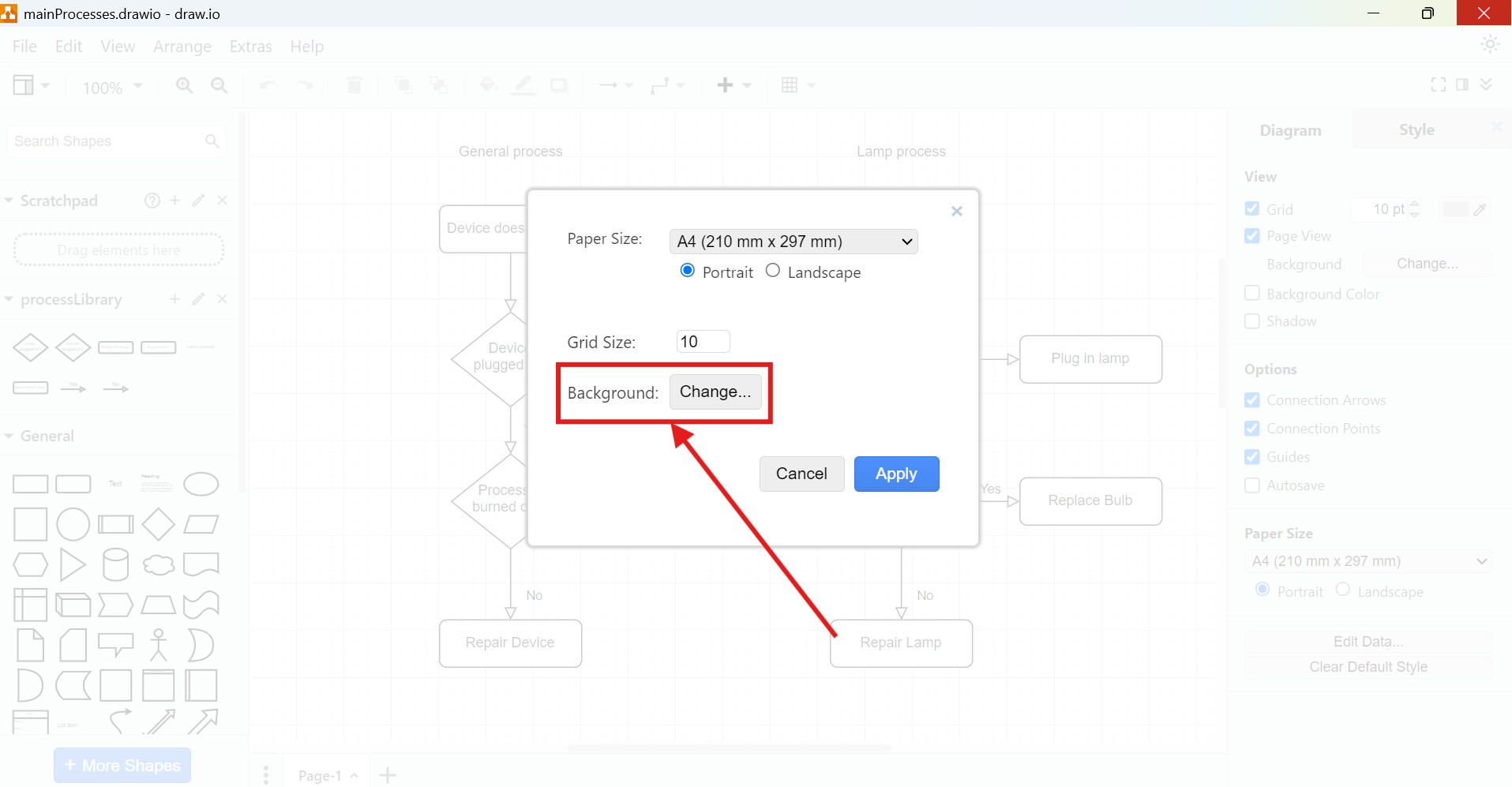1512x787 pixels.
Task: Enter Fullscreen mode via the toolbar icon
Action: point(1438,84)
